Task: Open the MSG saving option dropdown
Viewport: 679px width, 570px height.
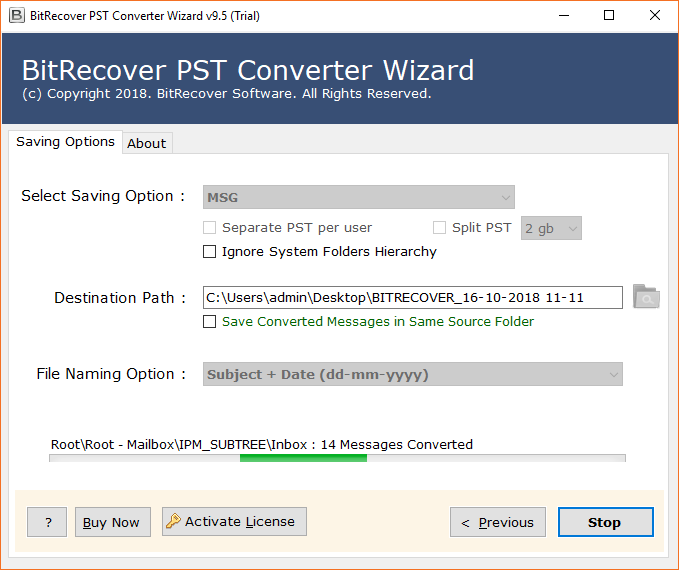Action: (359, 198)
